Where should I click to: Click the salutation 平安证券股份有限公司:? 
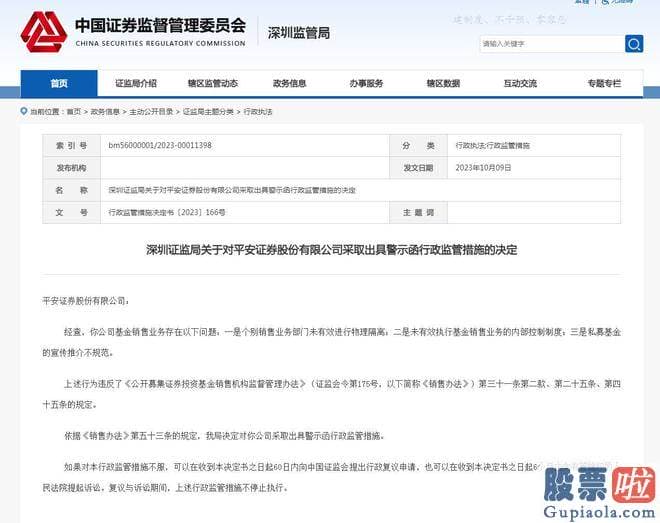click(86, 301)
